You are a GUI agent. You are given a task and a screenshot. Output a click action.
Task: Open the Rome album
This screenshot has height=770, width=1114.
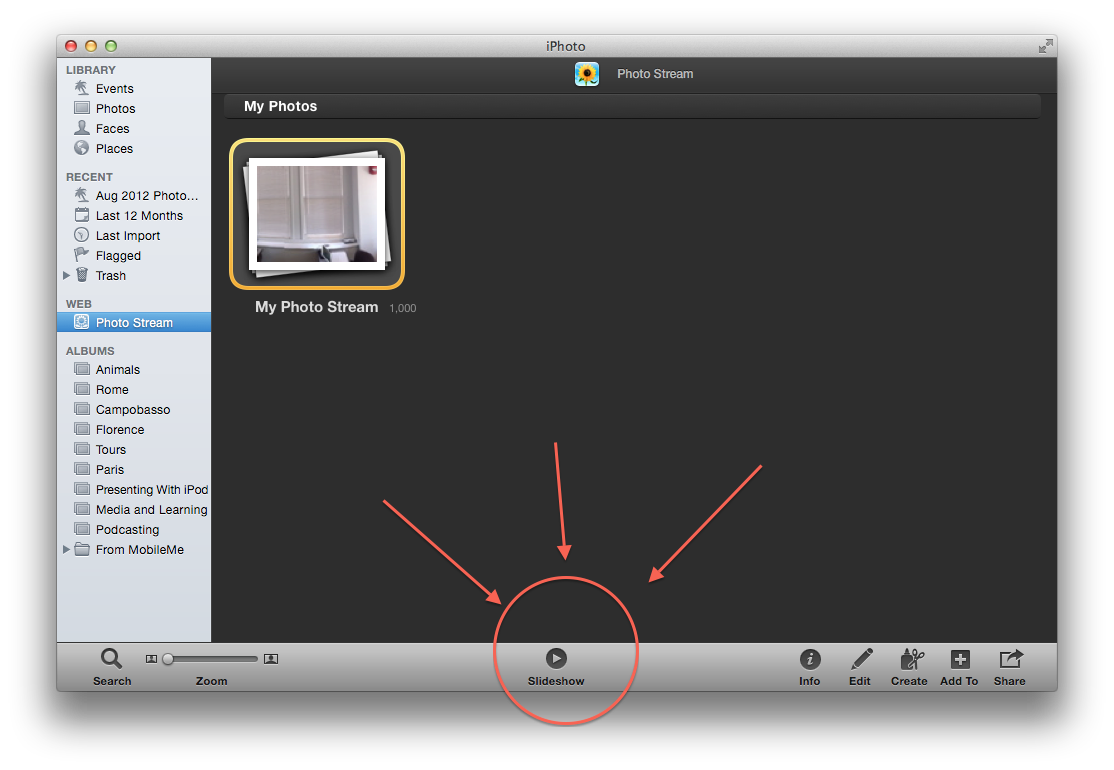tap(134, 389)
